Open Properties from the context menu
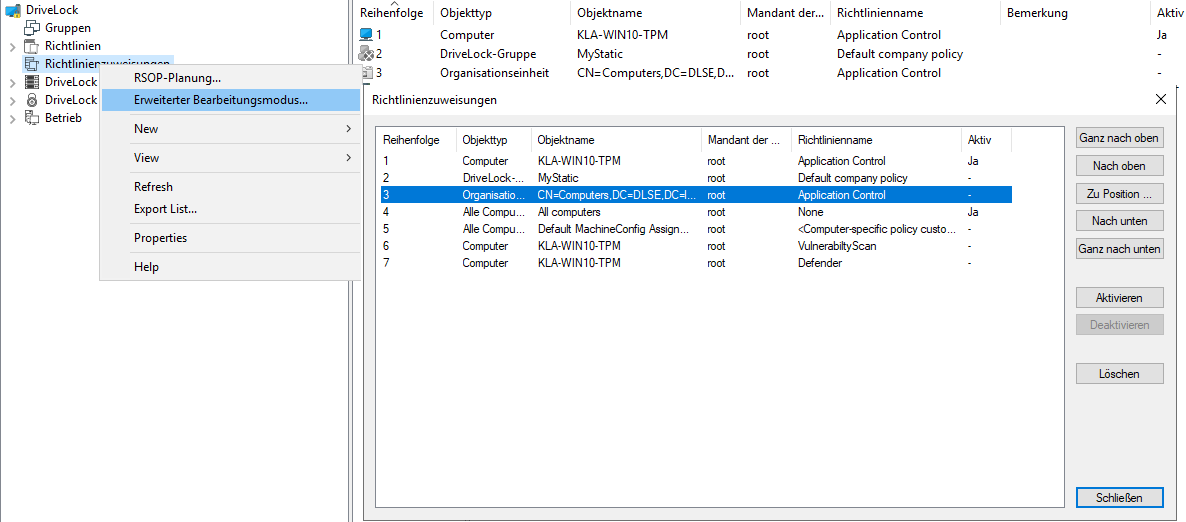Image resolution: width=1186 pixels, height=522 pixels. pos(231,238)
